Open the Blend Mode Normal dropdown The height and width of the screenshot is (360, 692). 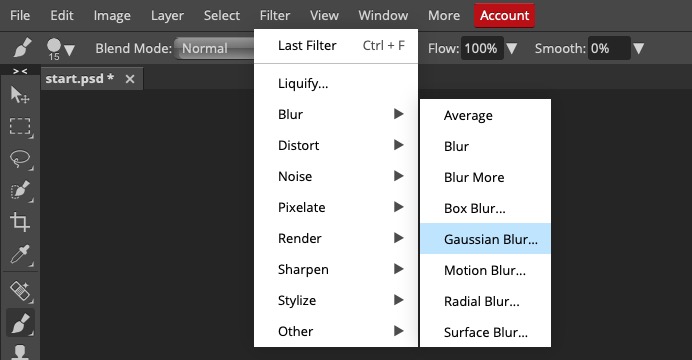click(215, 48)
